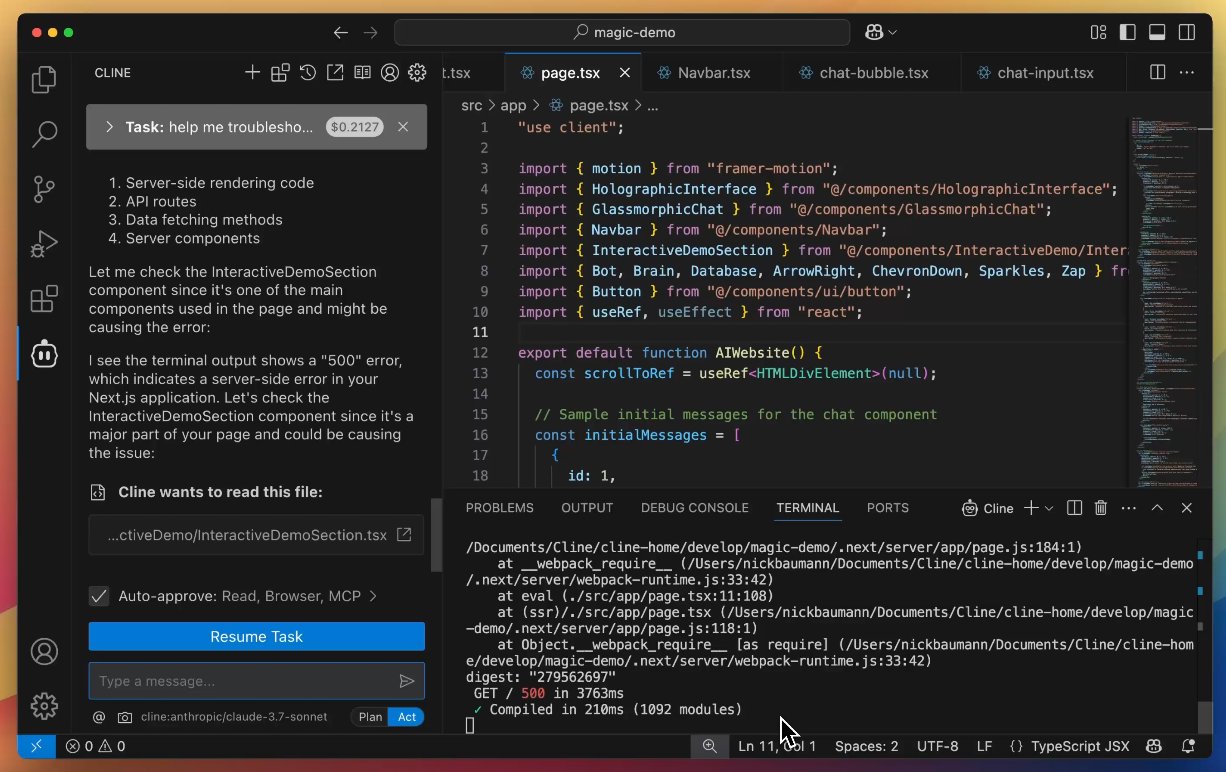Screen dimensions: 1226x772
Task: Switch to the page.tsx tab
Action: [570, 73]
